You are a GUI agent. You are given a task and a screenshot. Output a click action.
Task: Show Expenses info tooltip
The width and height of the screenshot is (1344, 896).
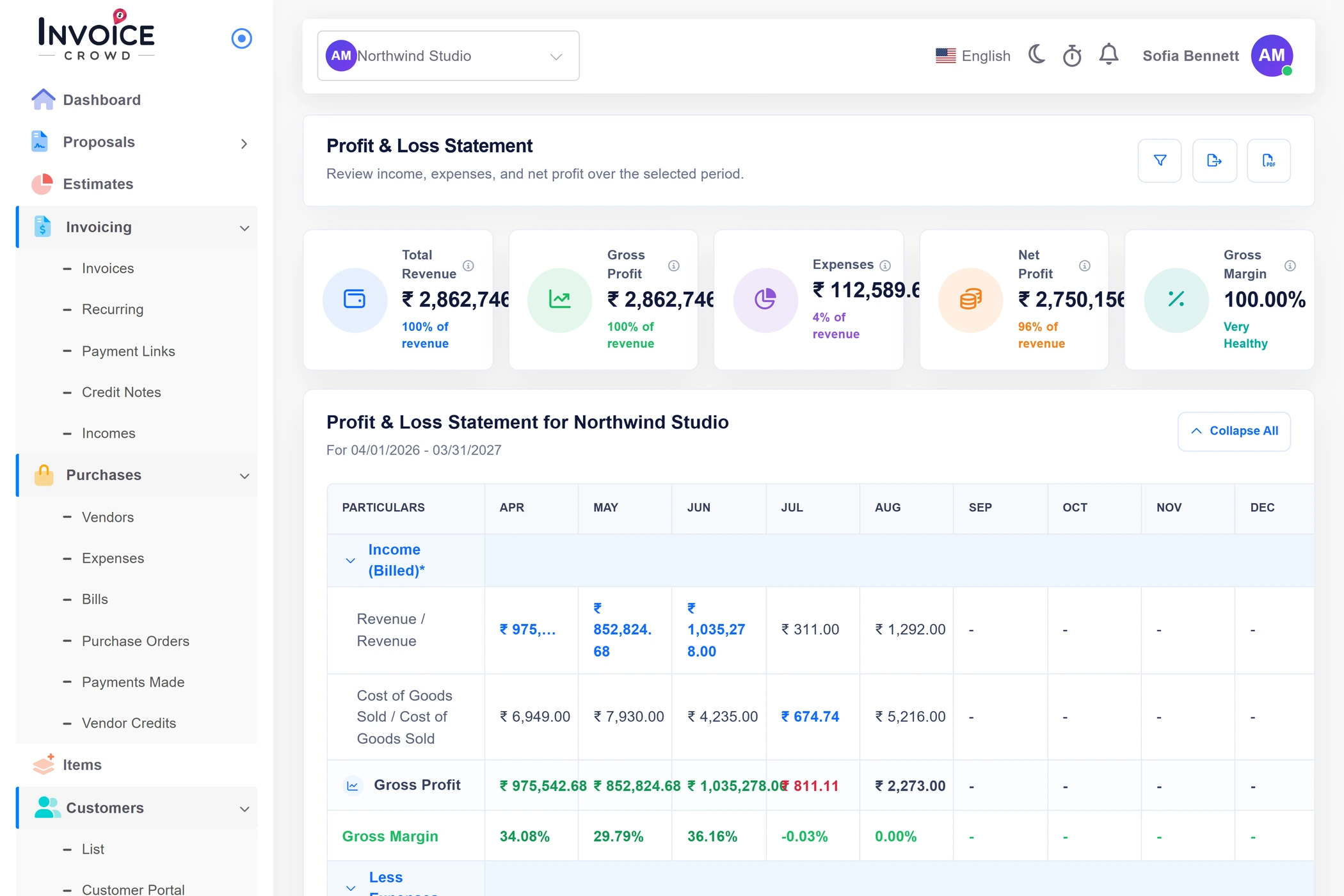pos(885,266)
